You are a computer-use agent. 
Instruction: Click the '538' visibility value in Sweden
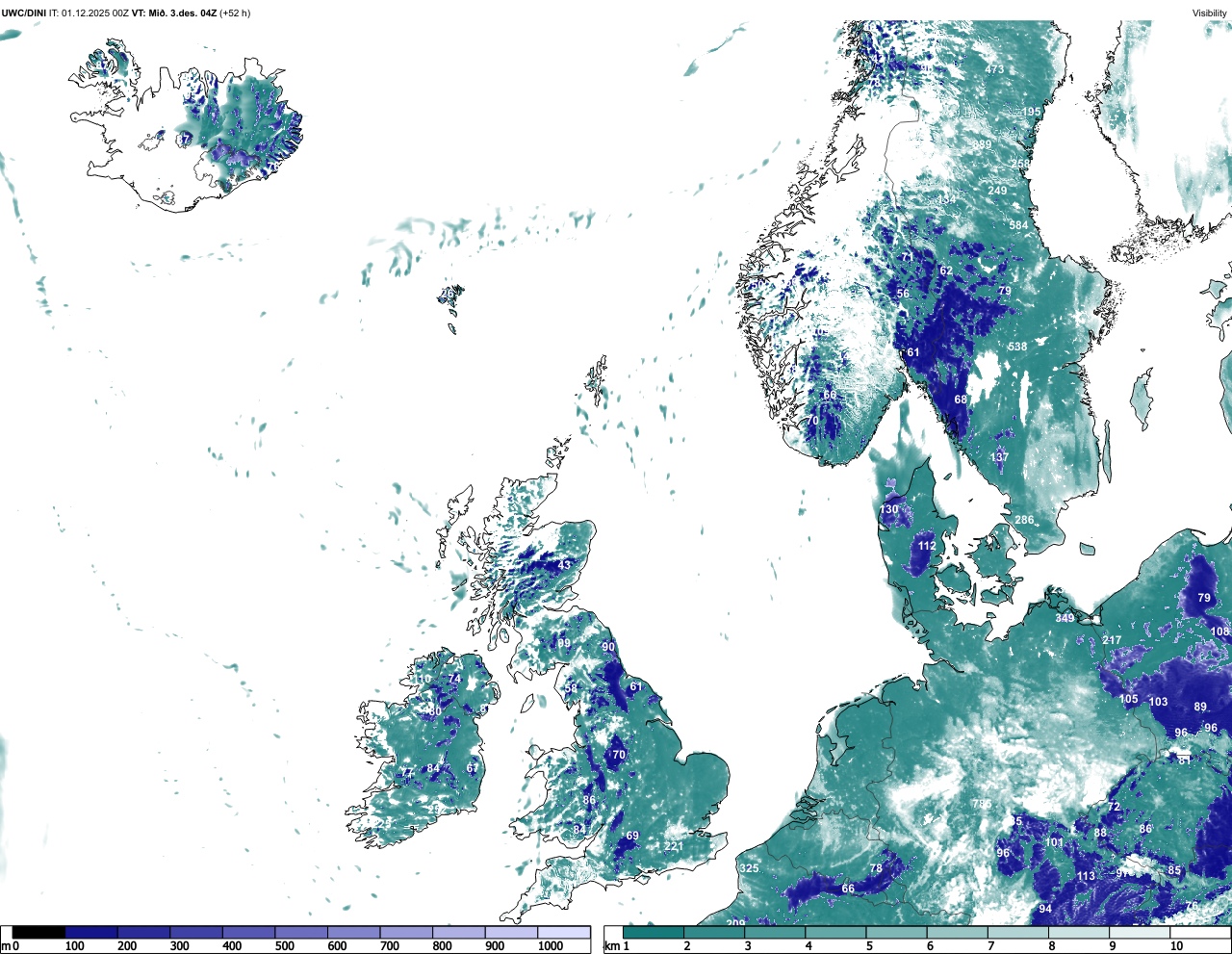point(1017,347)
